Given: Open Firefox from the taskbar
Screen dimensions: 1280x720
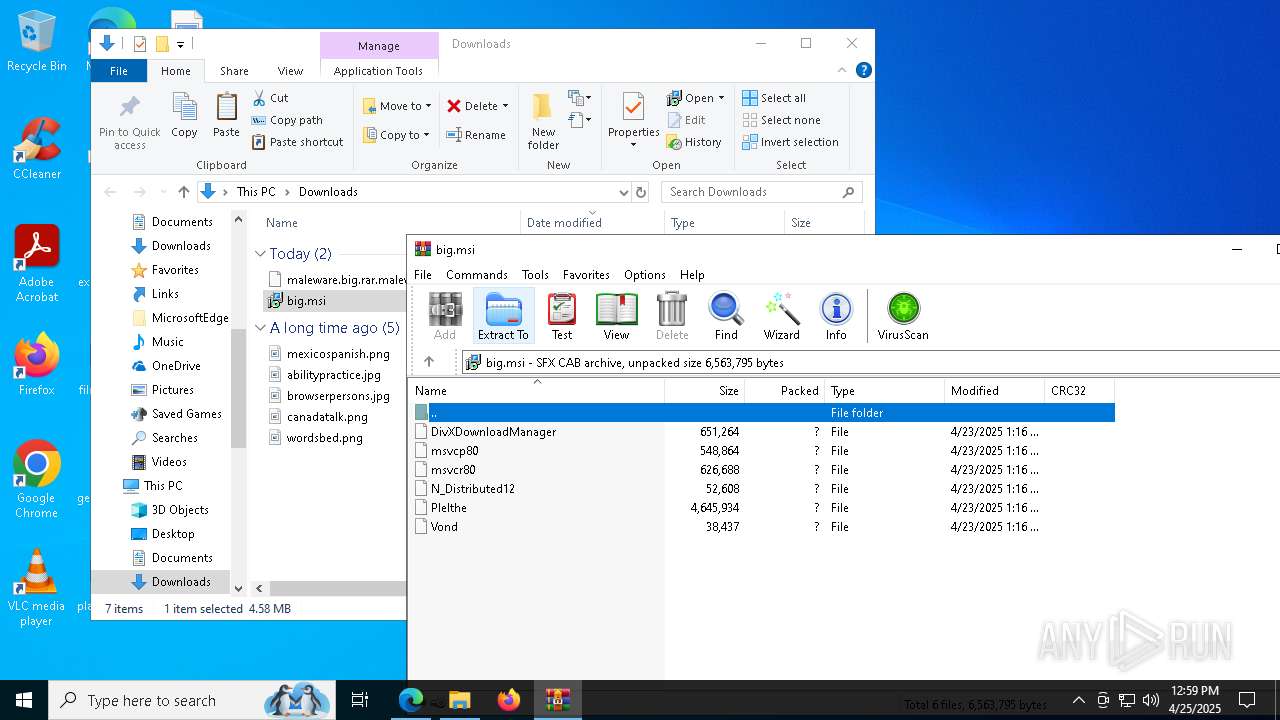Looking at the screenshot, I should click(509, 700).
